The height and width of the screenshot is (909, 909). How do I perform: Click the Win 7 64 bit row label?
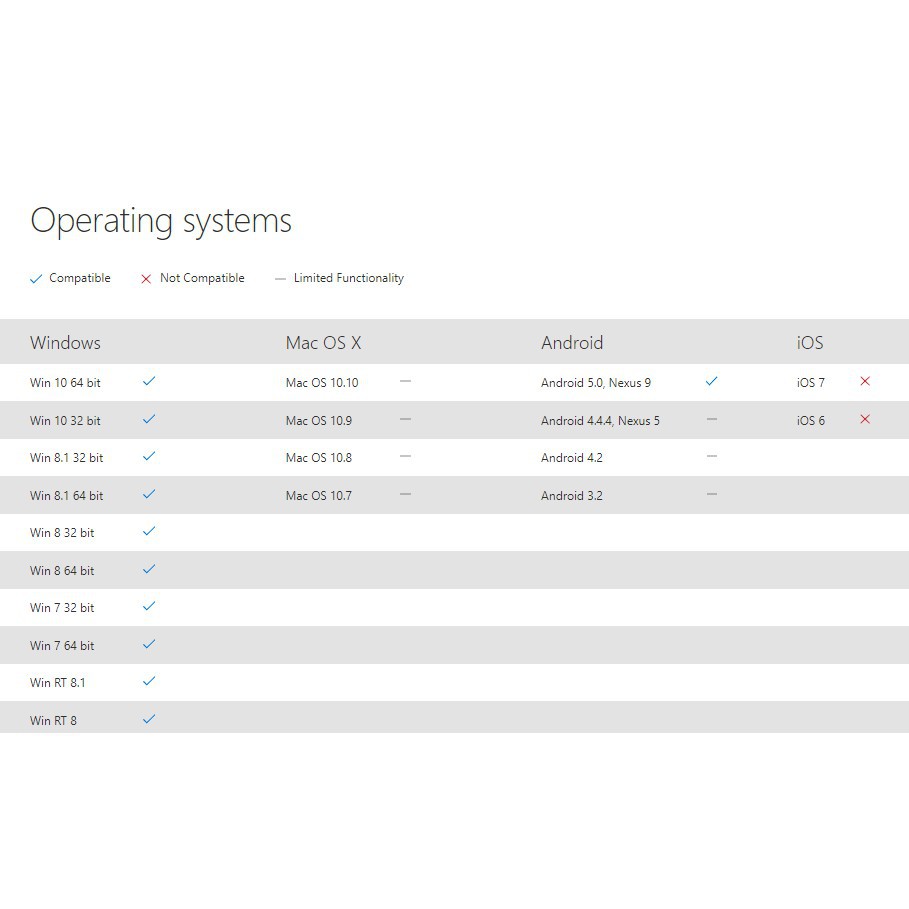pyautogui.click(x=62, y=645)
